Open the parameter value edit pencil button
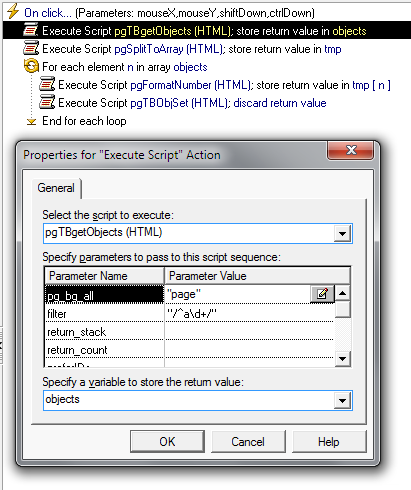Image resolution: width=411 pixels, height=490 pixels. pyautogui.click(x=322, y=294)
